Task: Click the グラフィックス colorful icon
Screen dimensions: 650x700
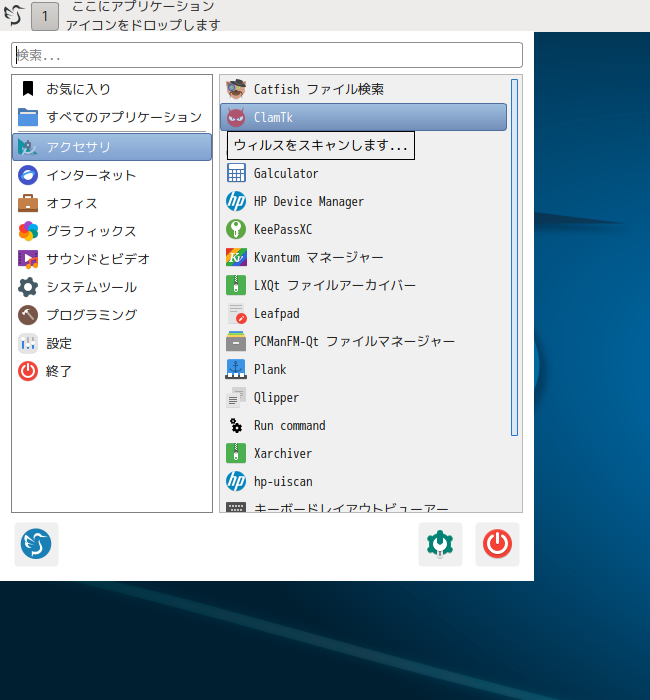Action: pyautogui.click(x=28, y=231)
